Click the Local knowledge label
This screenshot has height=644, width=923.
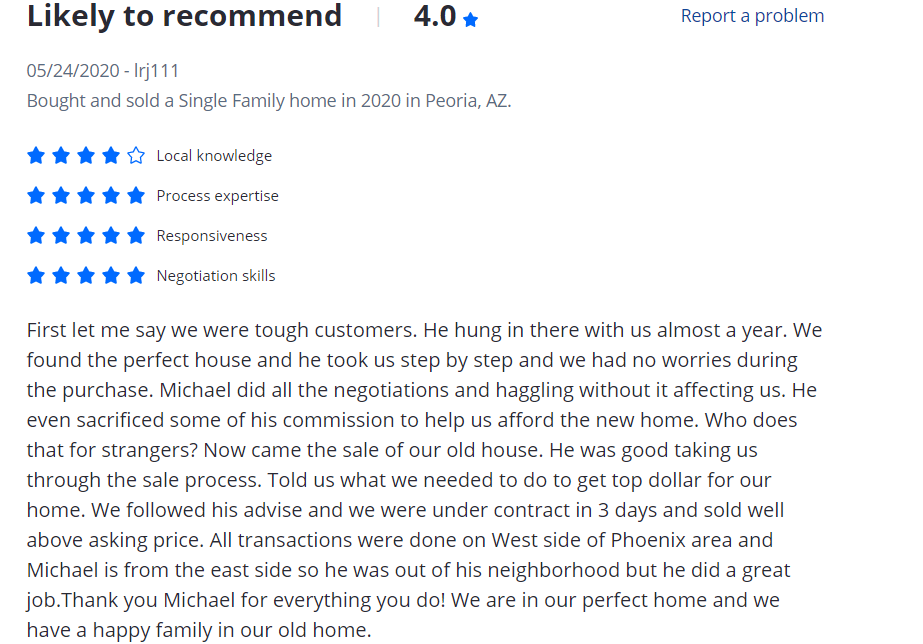tap(214, 156)
